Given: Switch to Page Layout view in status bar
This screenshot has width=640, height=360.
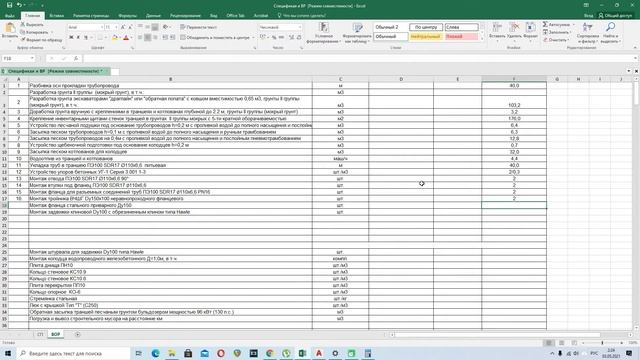Looking at the screenshot, I should pyautogui.click(x=562, y=343).
